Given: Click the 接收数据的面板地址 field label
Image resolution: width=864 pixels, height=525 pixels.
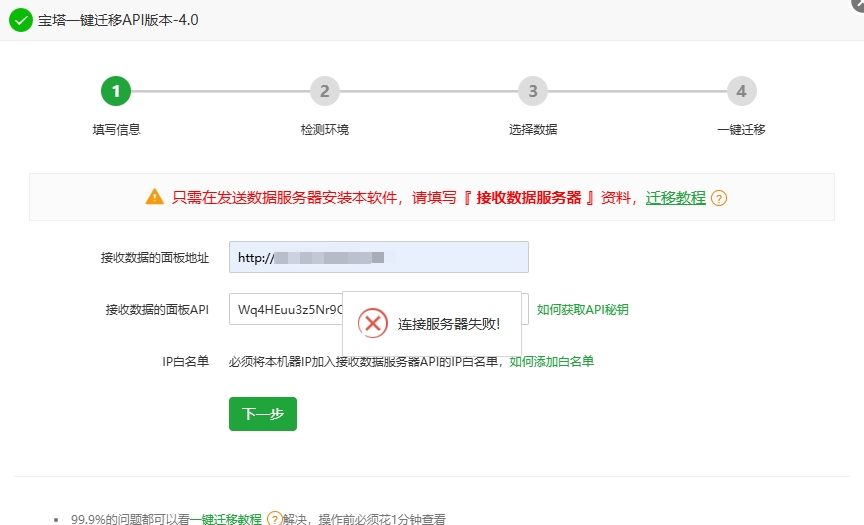Looking at the screenshot, I should coord(155,257).
